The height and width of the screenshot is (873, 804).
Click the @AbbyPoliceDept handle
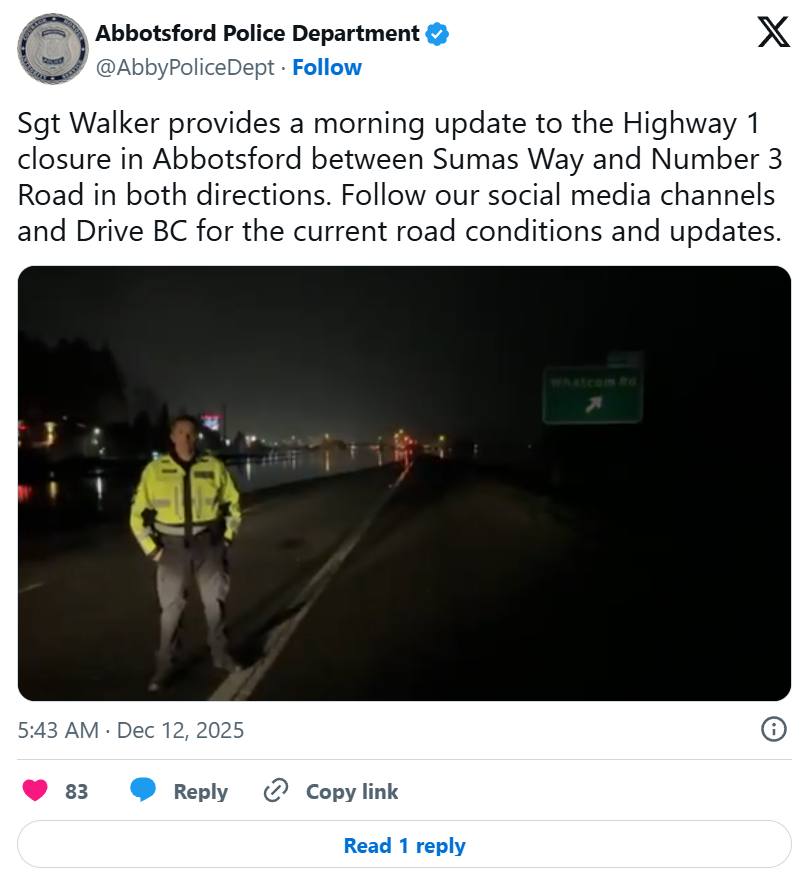[185, 67]
